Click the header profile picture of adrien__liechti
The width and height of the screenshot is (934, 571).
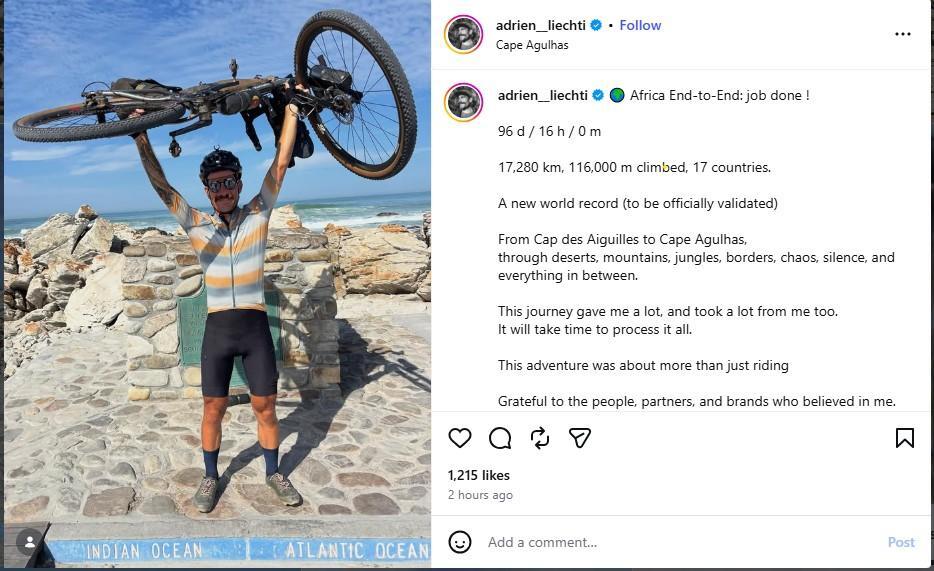coord(463,34)
